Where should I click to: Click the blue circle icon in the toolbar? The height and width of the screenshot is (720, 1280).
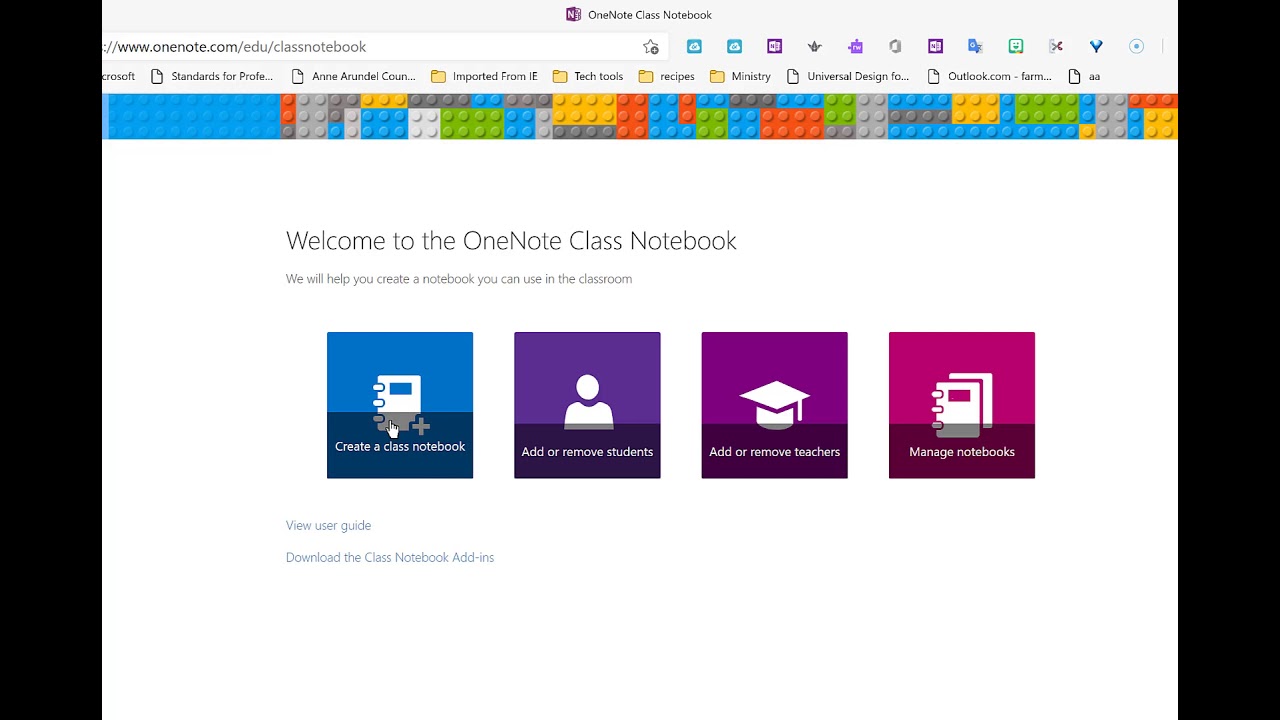pos(1136,46)
